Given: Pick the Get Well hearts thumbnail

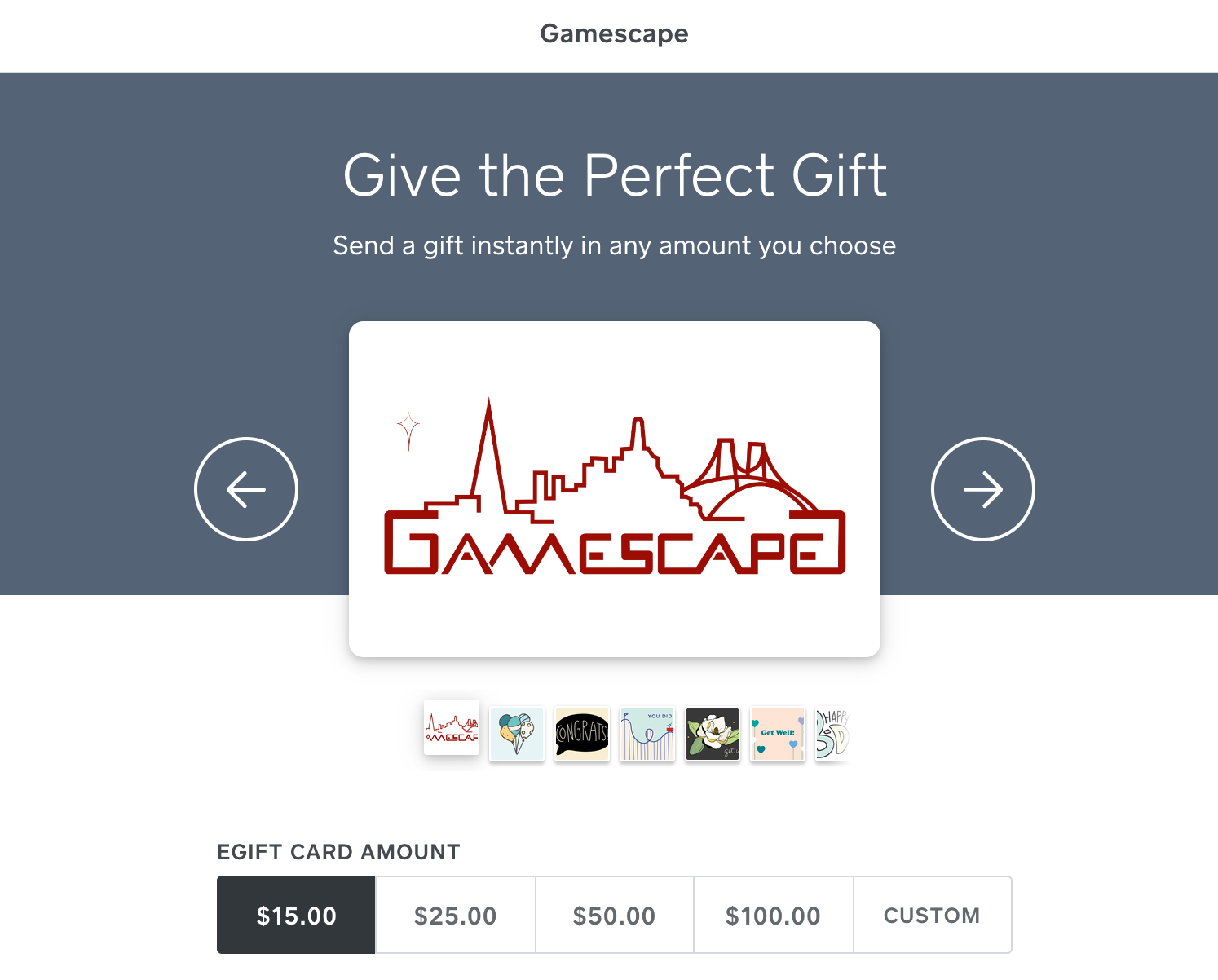Looking at the screenshot, I should (x=778, y=734).
